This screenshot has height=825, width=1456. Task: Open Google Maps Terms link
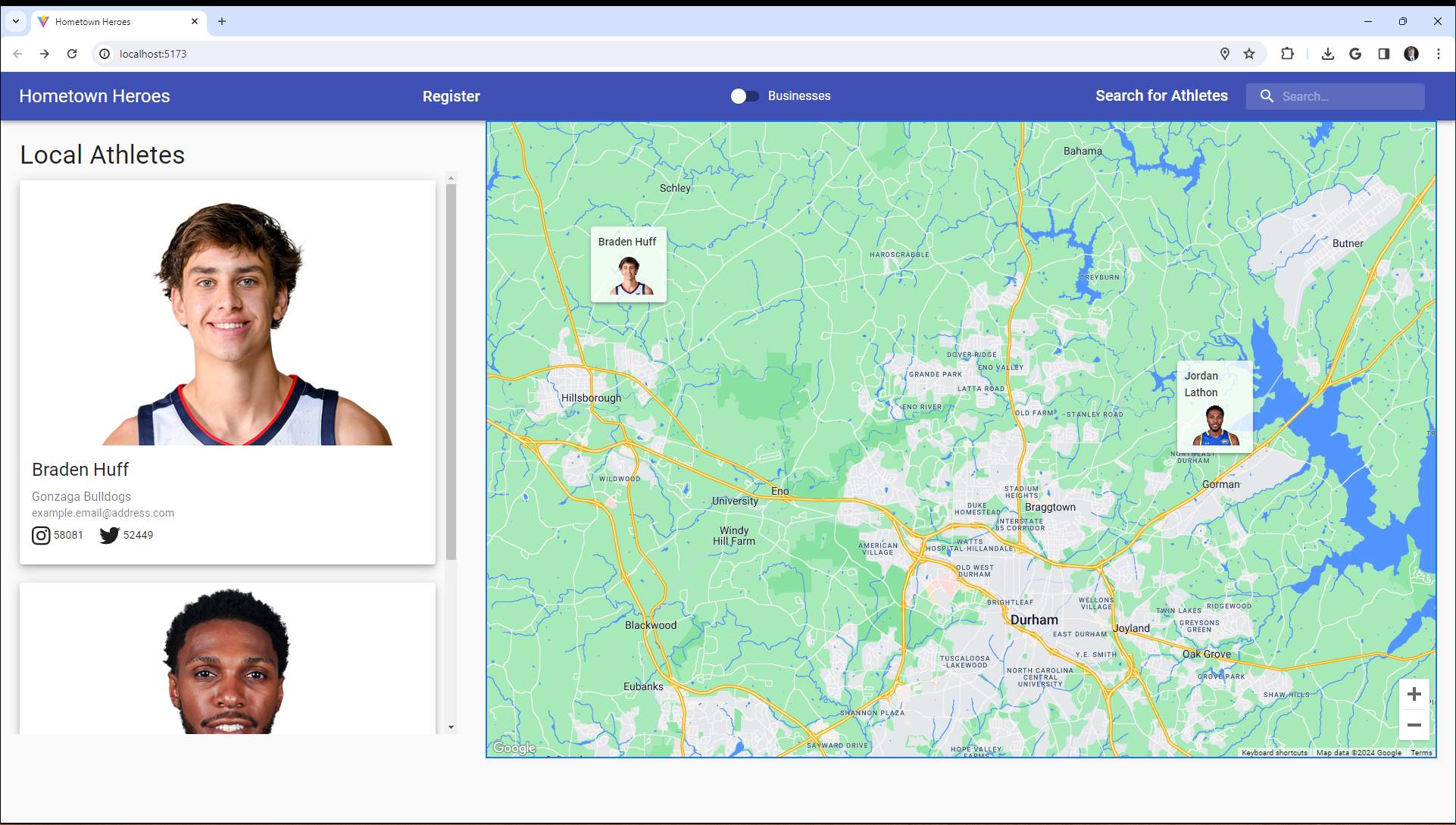pyautogui.click(x=1421, y=753)
